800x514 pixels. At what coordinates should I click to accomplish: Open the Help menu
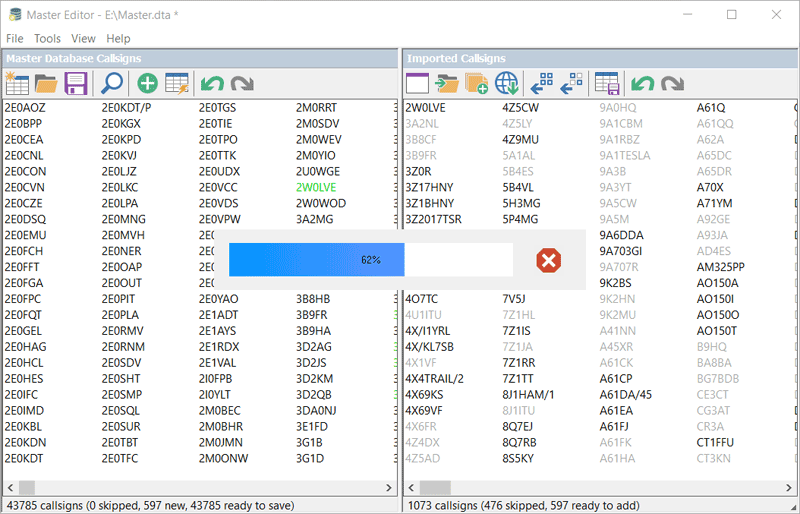click(x=118, y=38)
